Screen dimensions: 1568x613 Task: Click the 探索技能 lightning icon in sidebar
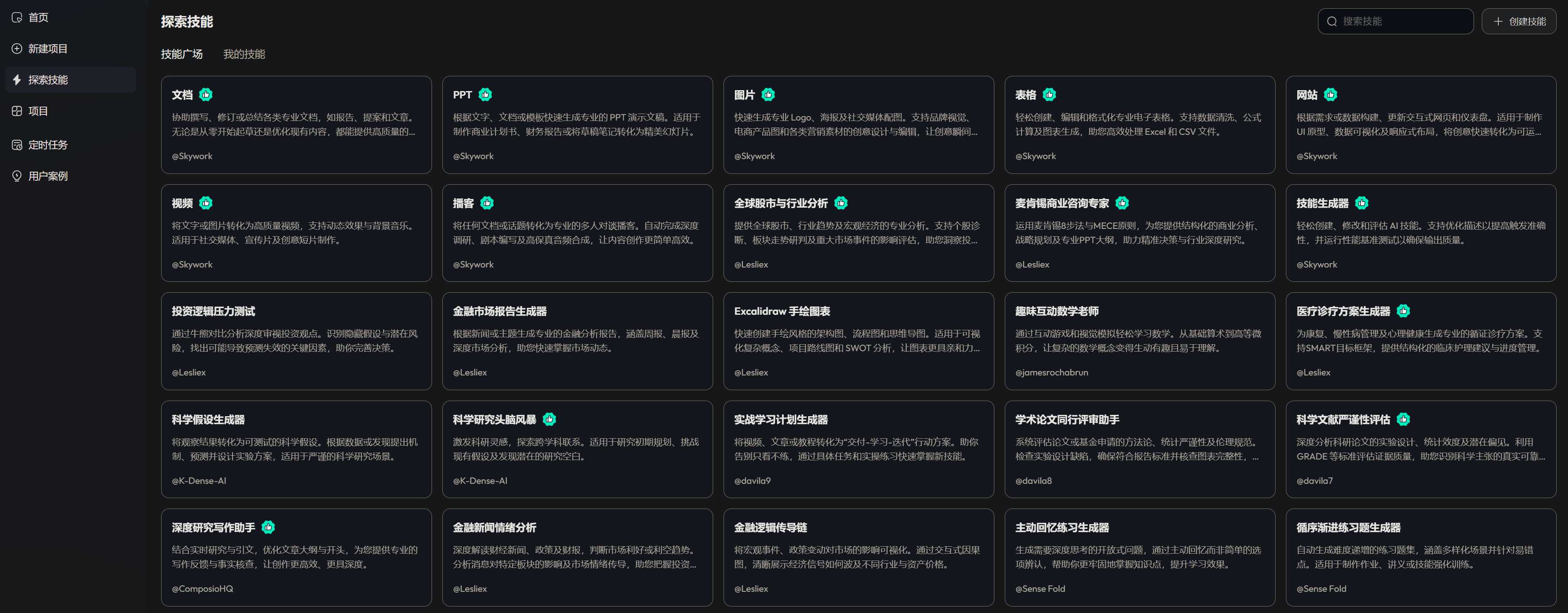click(x=17, y=80)
